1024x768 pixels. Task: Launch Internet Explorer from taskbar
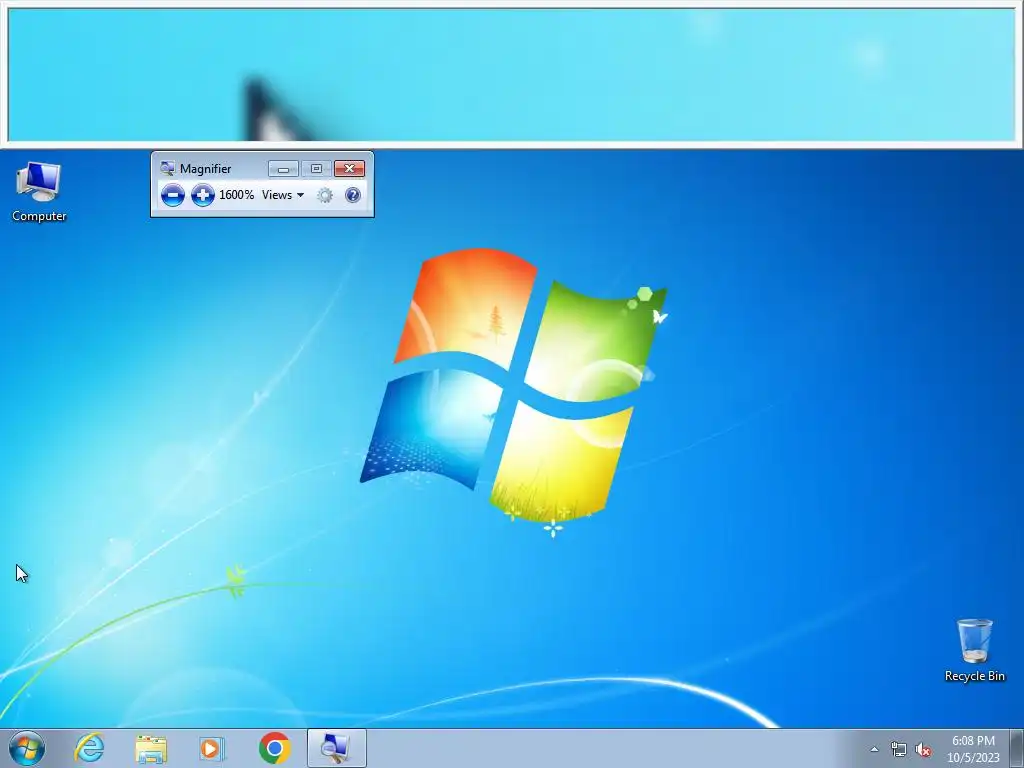coord(89,748)
